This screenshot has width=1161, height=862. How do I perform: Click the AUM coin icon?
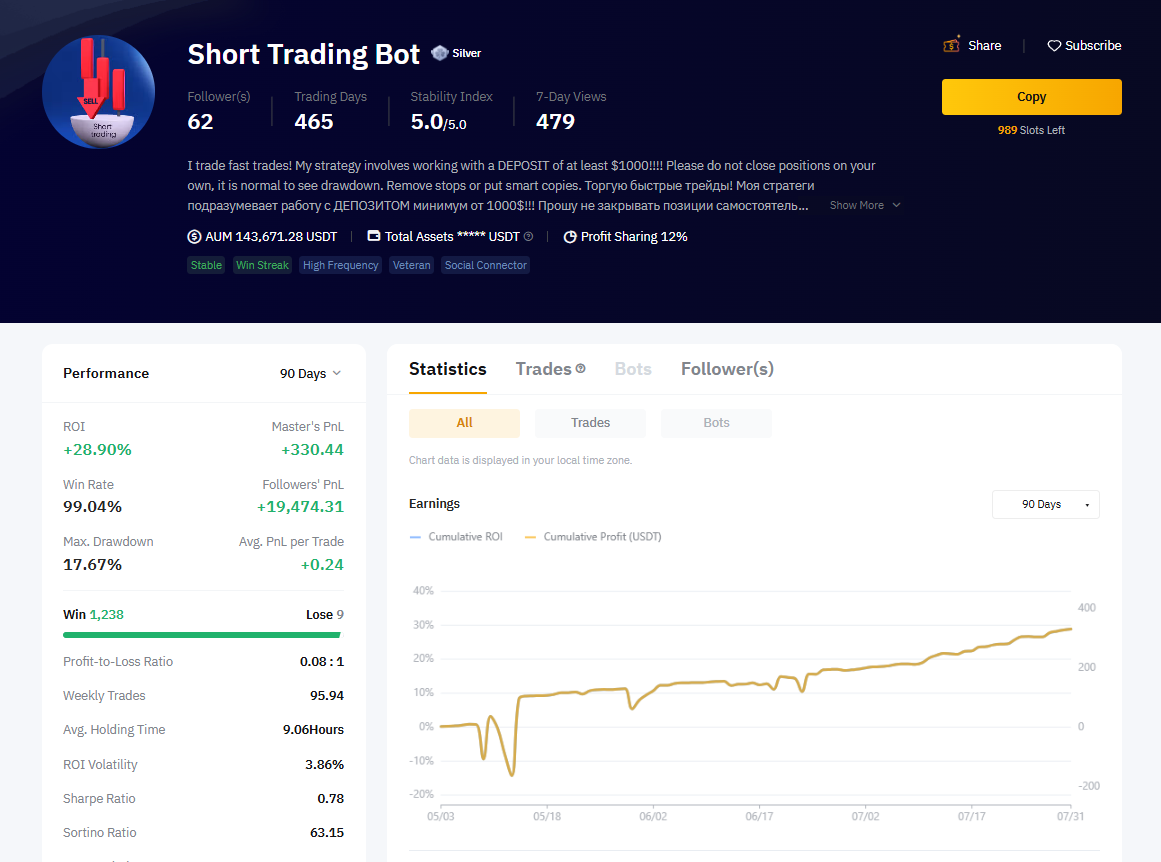pos(194,237)
